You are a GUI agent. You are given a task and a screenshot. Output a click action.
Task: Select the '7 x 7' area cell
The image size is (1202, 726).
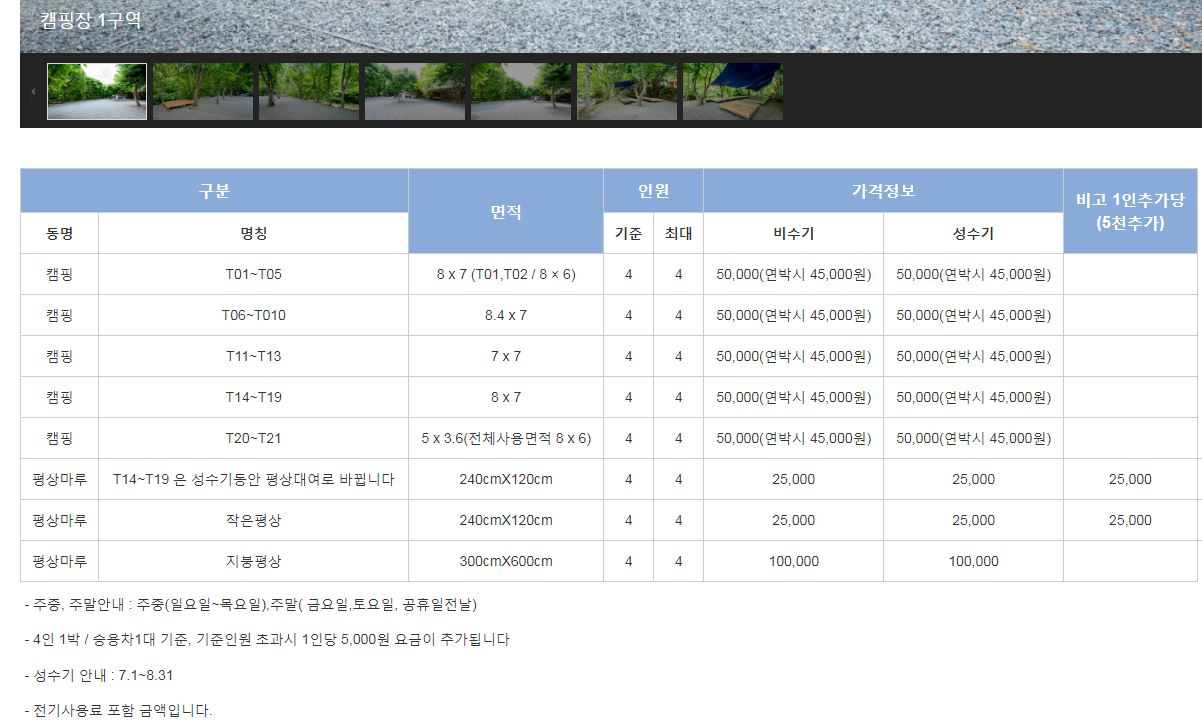[x=506, y=356]
